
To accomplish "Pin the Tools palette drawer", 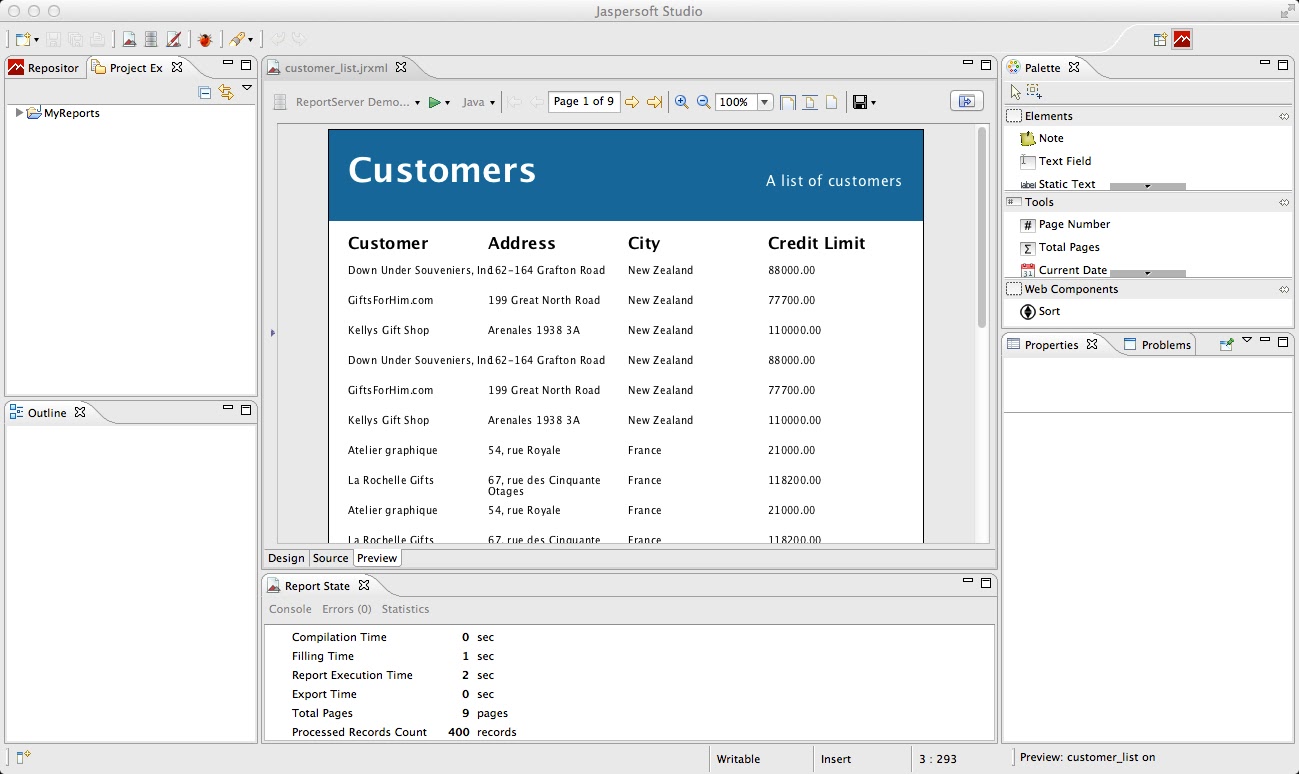I will coord(1284,202).
